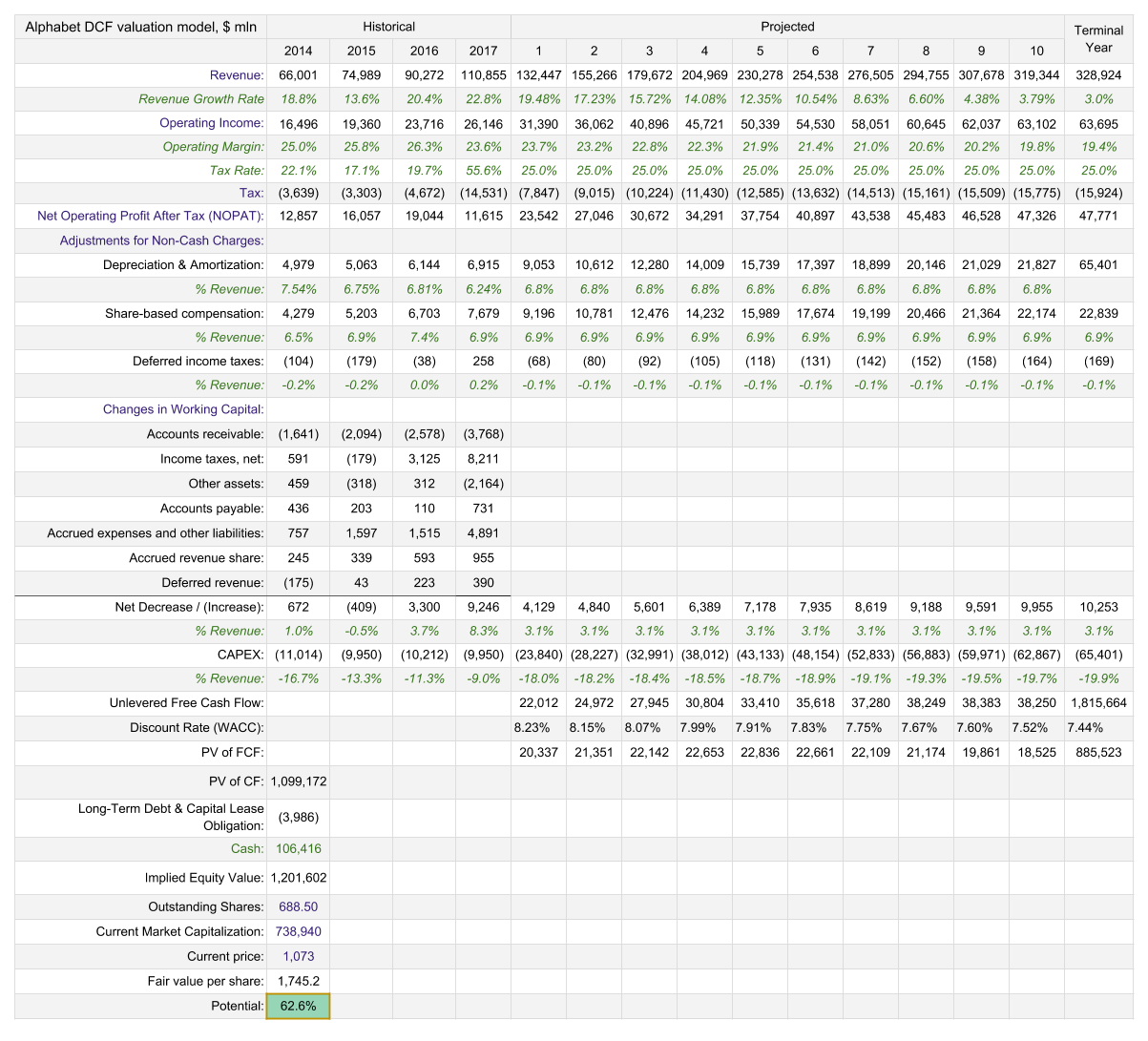This screenshot has width=1148, height=1041.
Task: Select the Current price value 1,073
Action: (298, 956)
